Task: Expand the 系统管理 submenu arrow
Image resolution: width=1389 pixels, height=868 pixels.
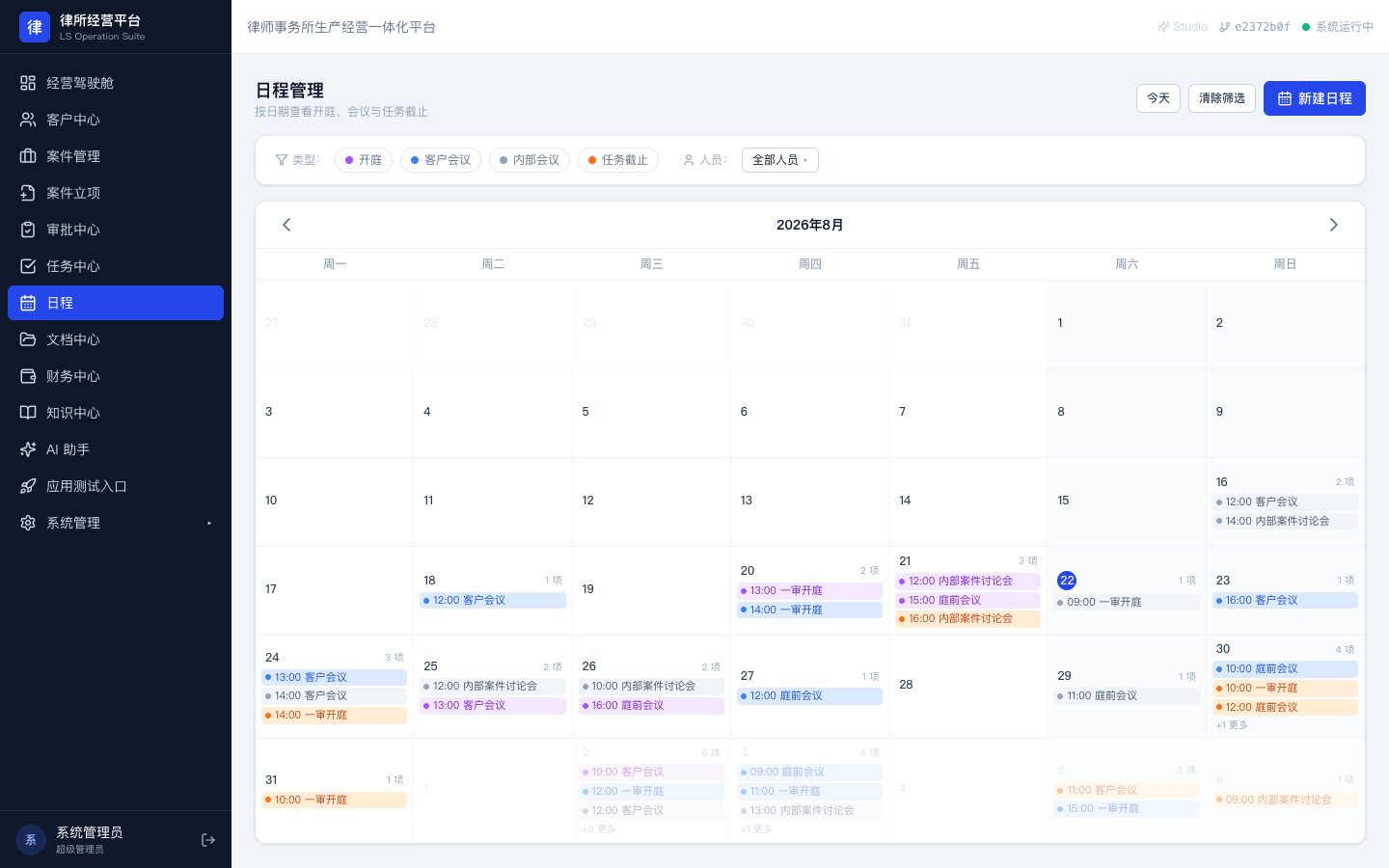Action: click(x=209, y=523)
